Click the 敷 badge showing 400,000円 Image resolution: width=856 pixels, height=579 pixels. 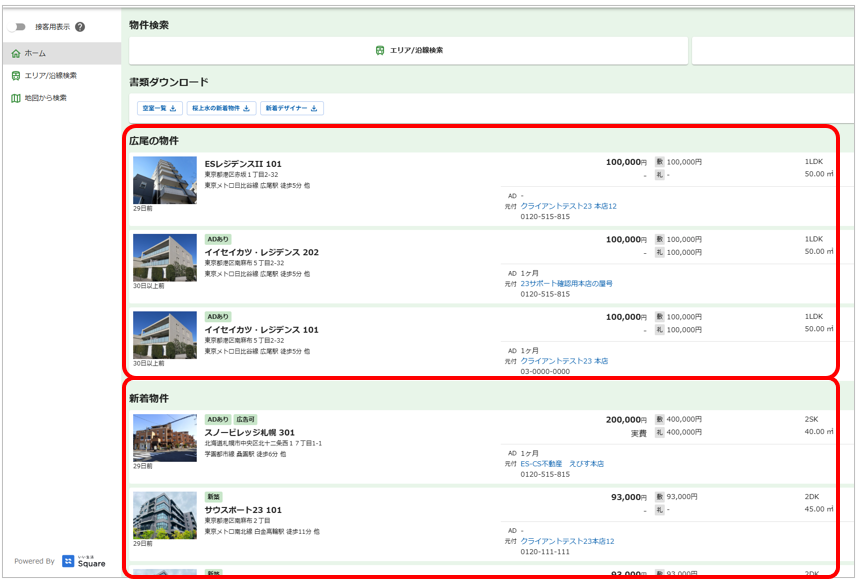pyautogui.click(x=659, y=420)
